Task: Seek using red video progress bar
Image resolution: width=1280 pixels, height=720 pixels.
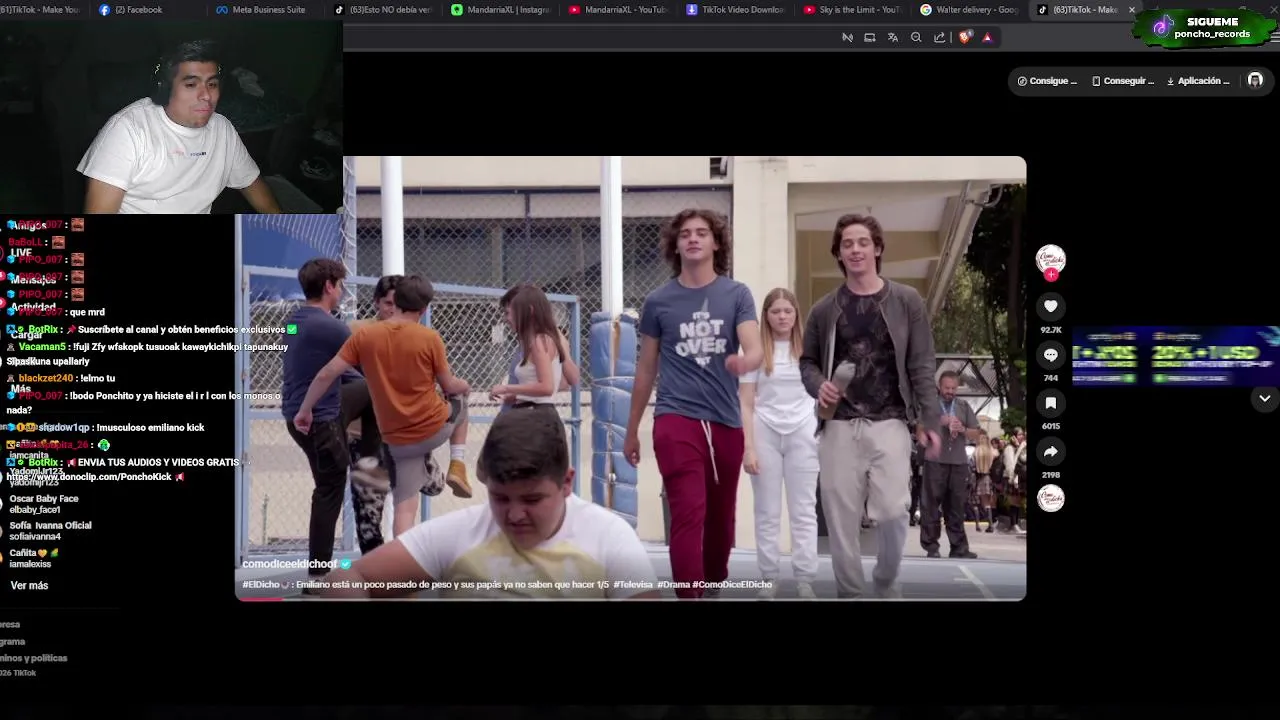Action: [x=630, y=598]
